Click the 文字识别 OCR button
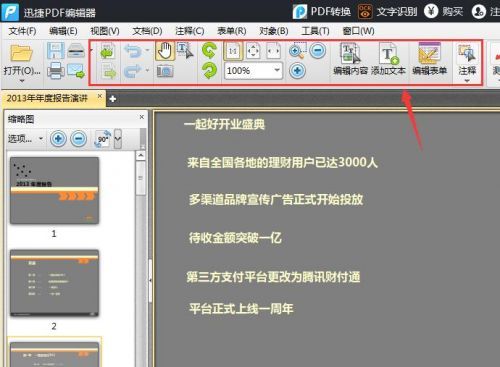Viewport: 500px width, 367px height. [x=387, y=12]
